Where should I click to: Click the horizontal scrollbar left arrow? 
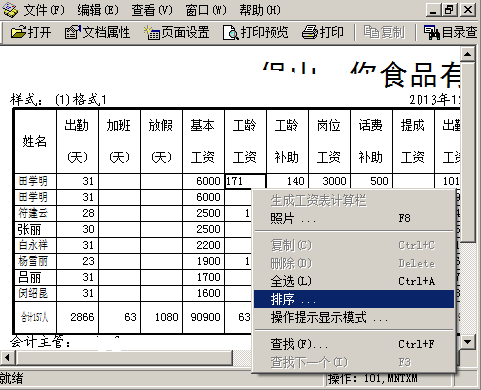[7, 358]
